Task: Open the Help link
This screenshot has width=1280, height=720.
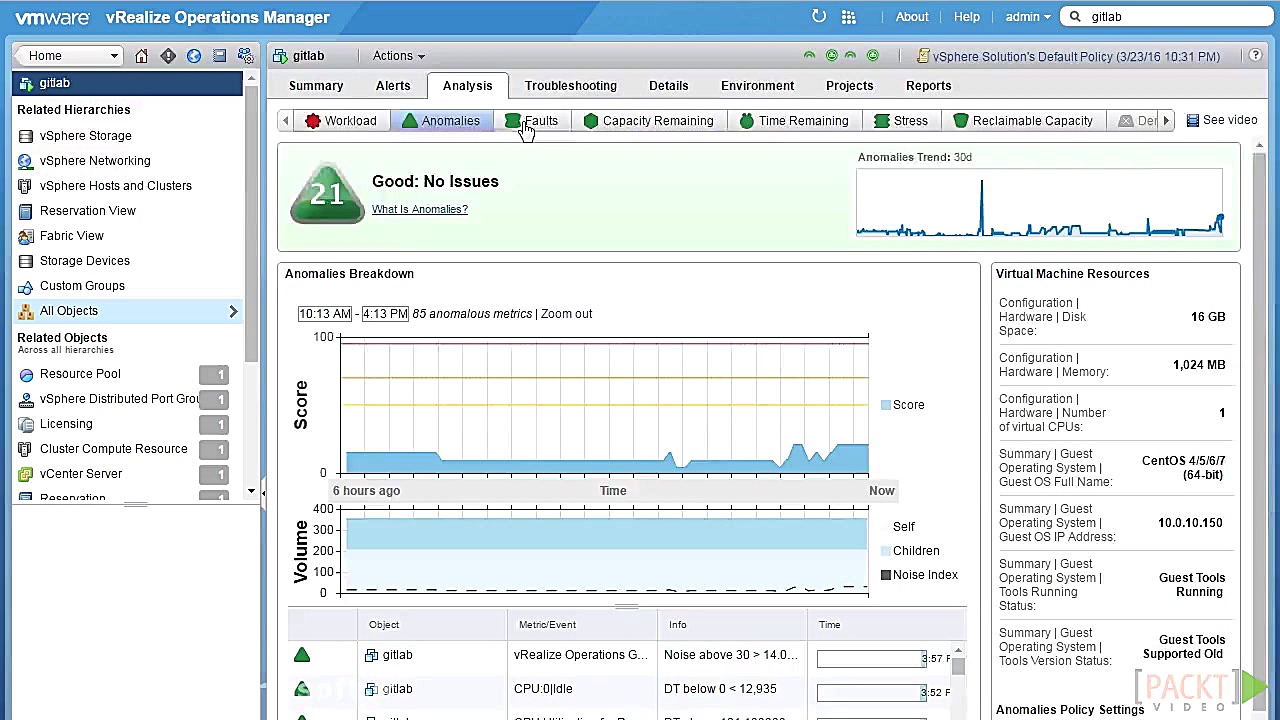Action: 967,17
